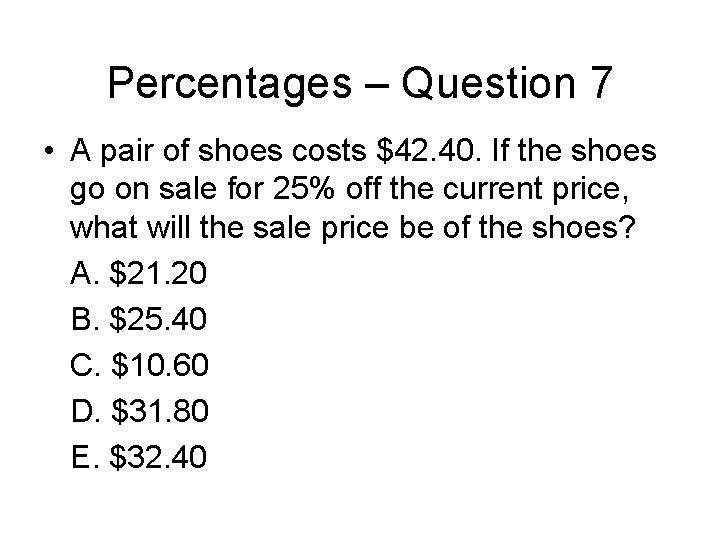Click the words "what will" starting the third line
Image resolution: width=720 pixels, height=540 pixels.
coord(129,227)
